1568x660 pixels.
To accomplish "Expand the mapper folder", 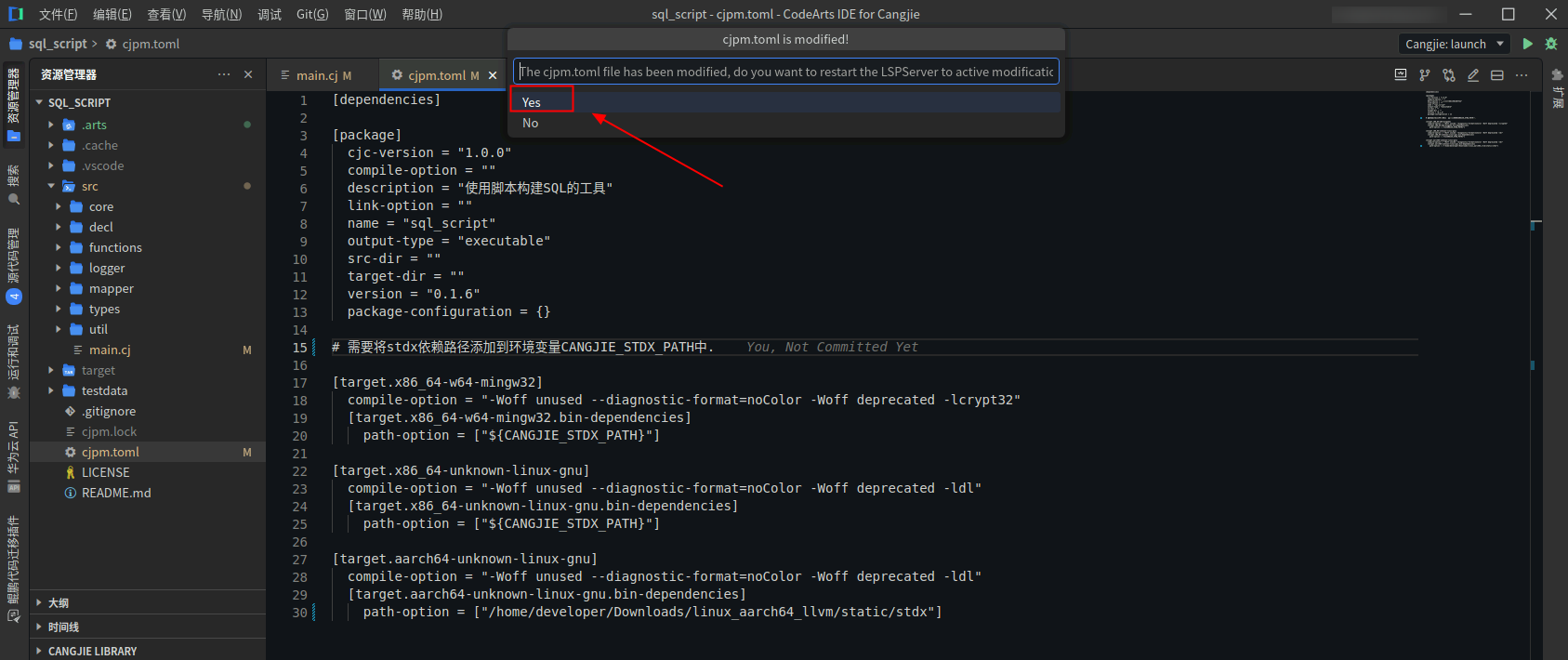I will (x=59, y=288).
